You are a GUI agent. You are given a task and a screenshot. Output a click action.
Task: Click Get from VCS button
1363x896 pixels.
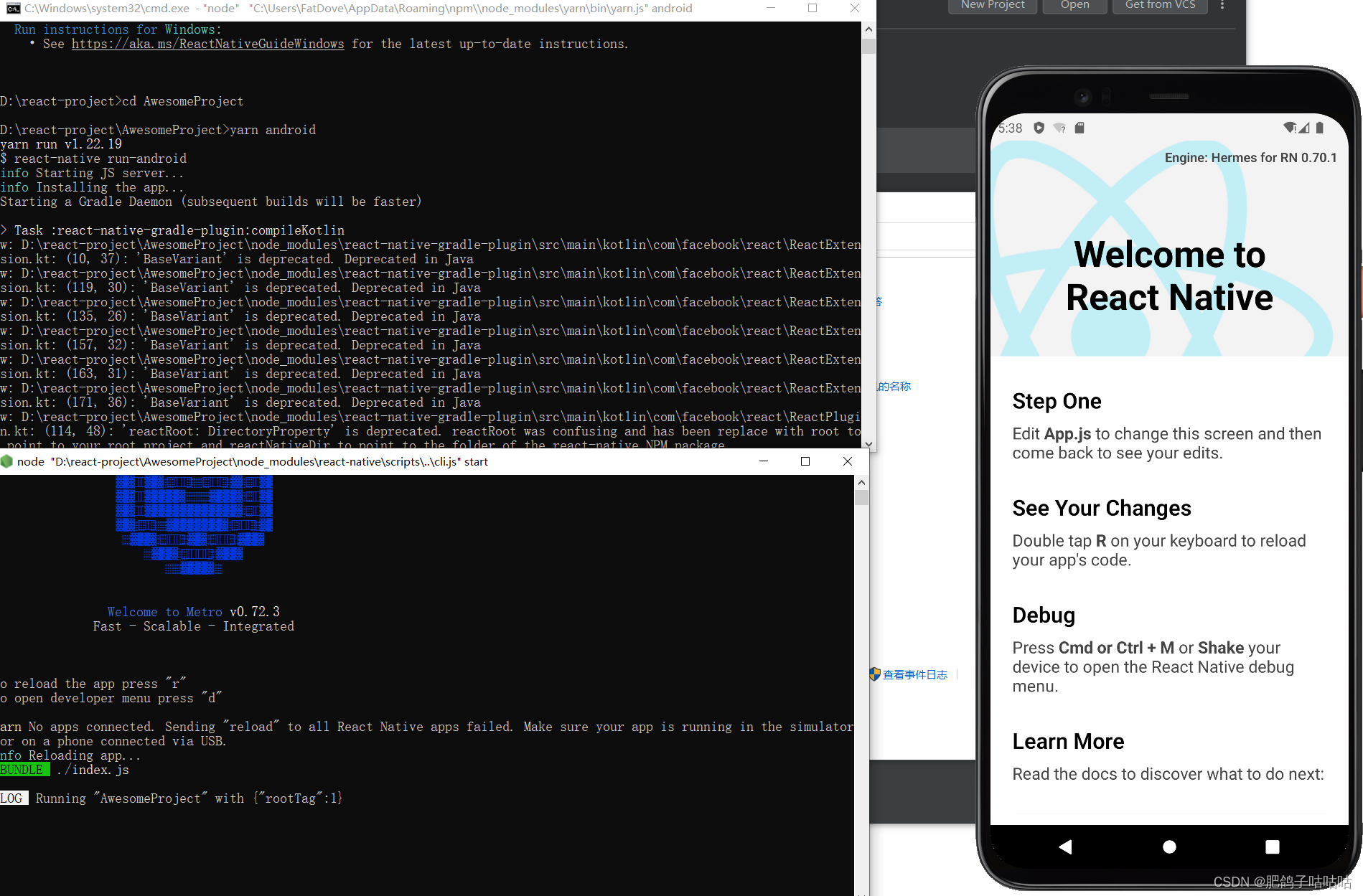1160,6
